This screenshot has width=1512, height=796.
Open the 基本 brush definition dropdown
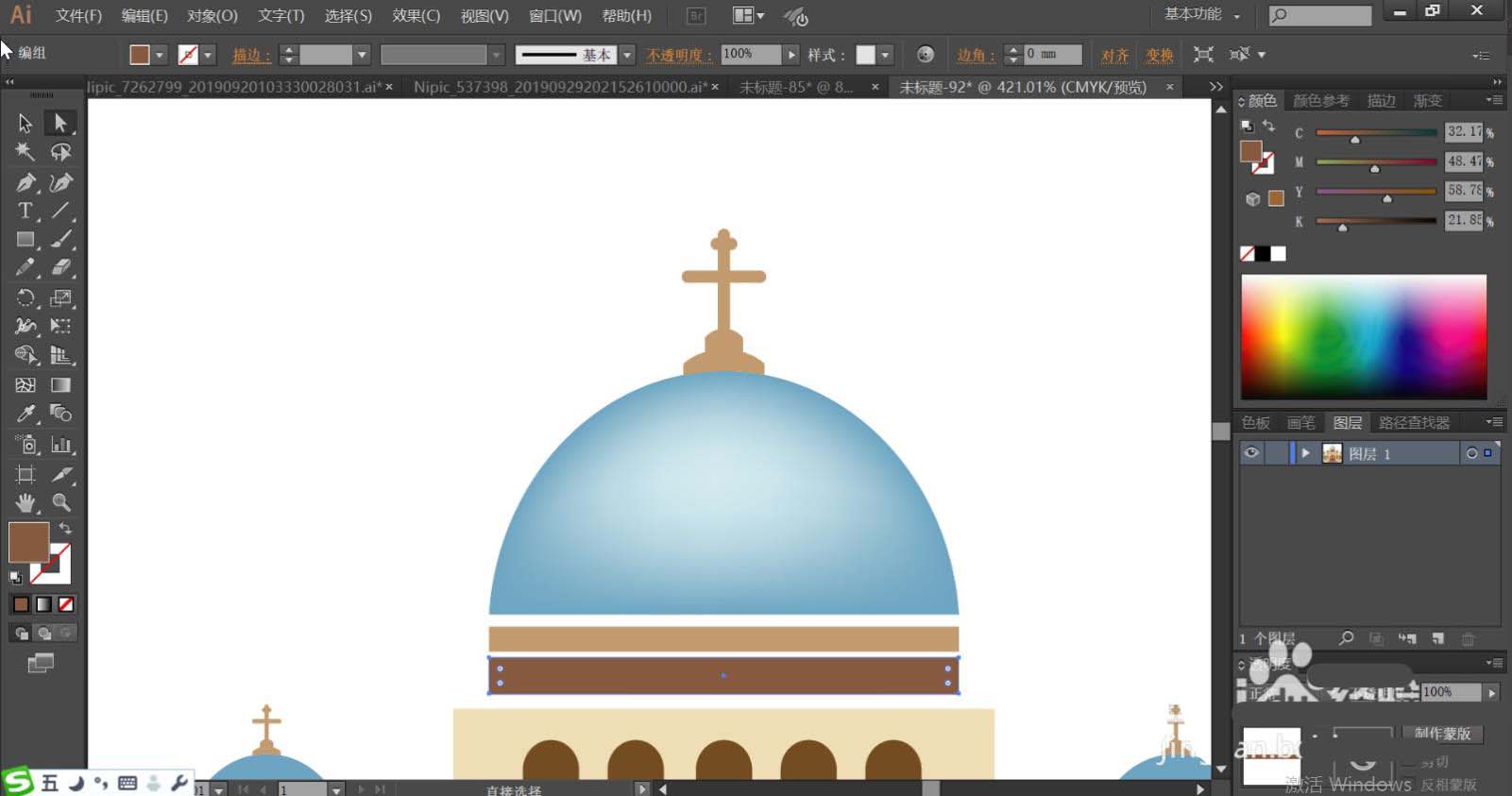[627, 55]
